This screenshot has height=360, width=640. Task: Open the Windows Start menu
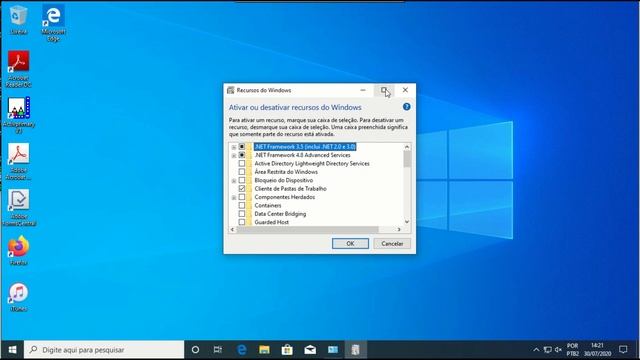(x=12, y=350)
